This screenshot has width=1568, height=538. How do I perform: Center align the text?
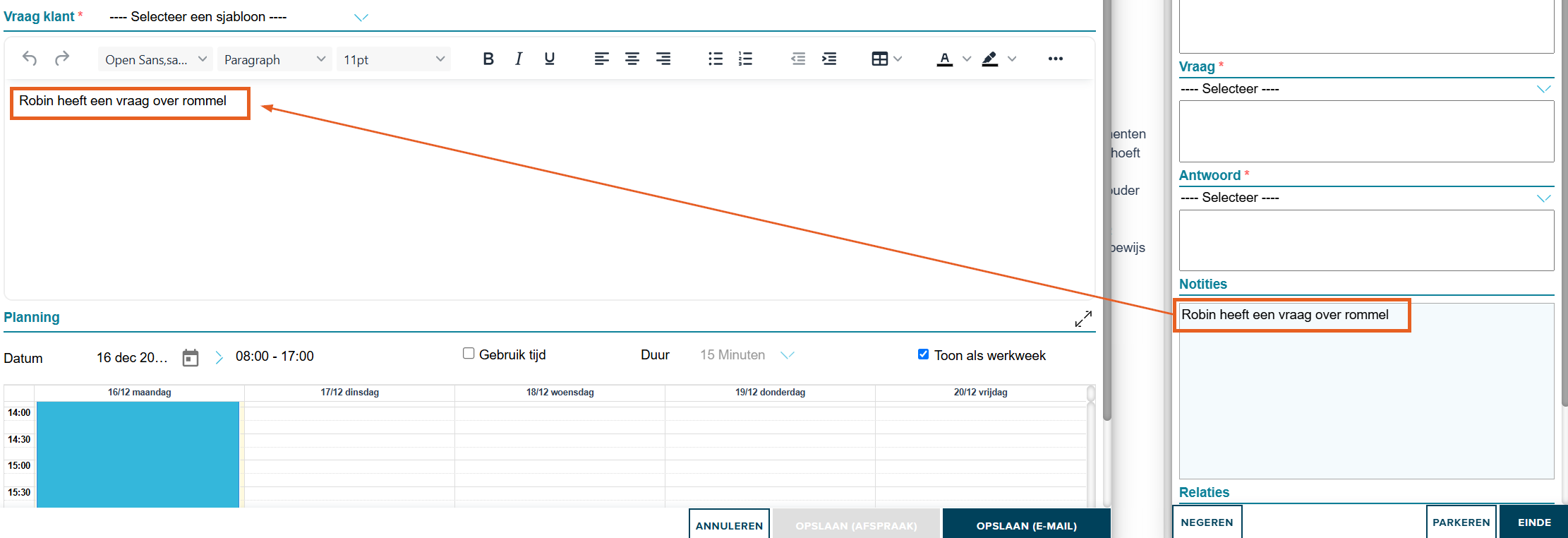[632, 59]
